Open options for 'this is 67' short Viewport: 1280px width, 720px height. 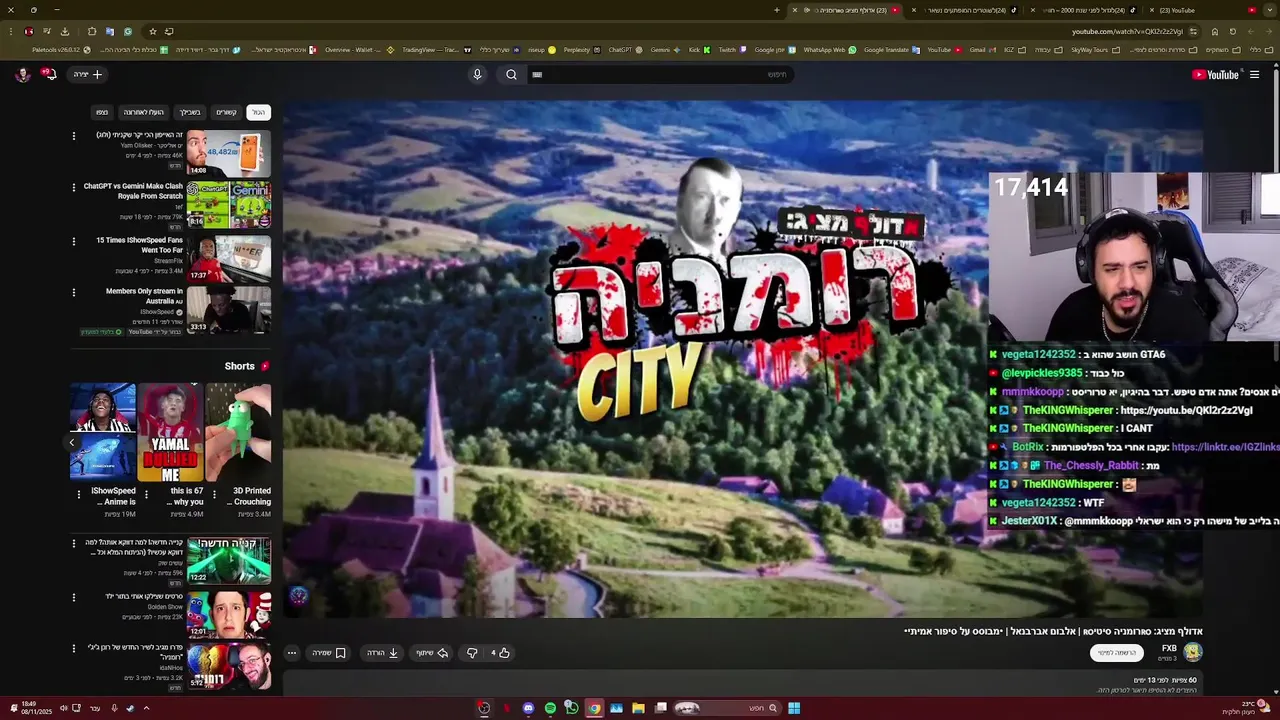coord(146,494)
